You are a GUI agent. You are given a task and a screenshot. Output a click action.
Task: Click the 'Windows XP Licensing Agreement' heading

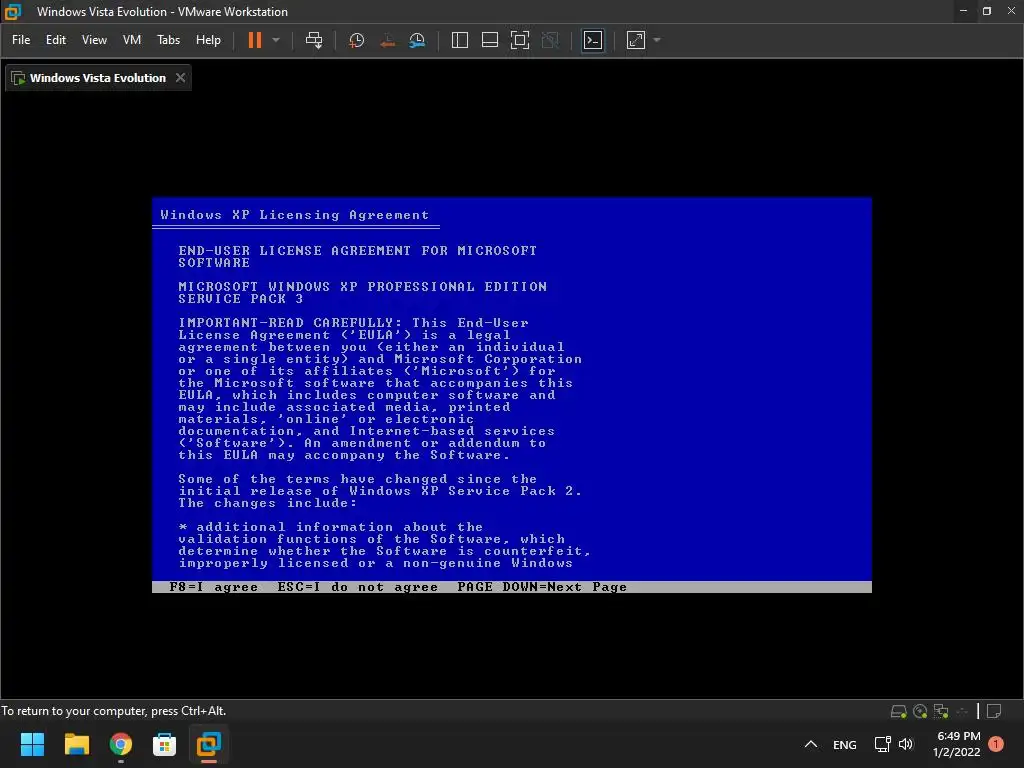295,215
